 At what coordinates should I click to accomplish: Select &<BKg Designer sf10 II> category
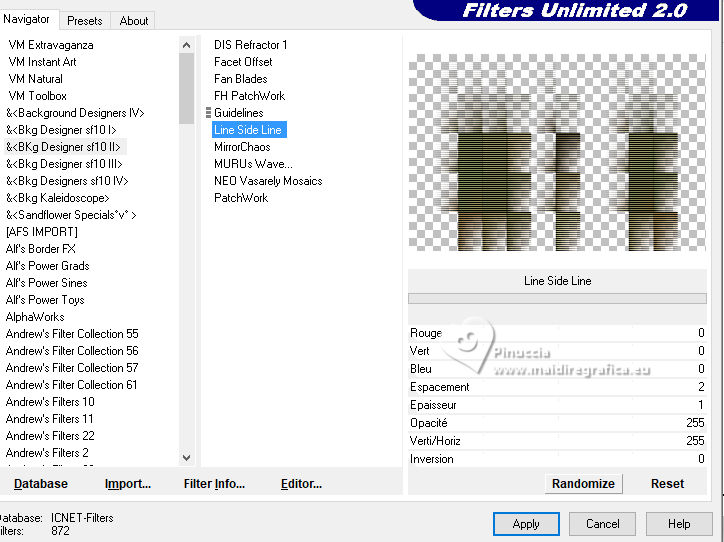tap(63, 147)
